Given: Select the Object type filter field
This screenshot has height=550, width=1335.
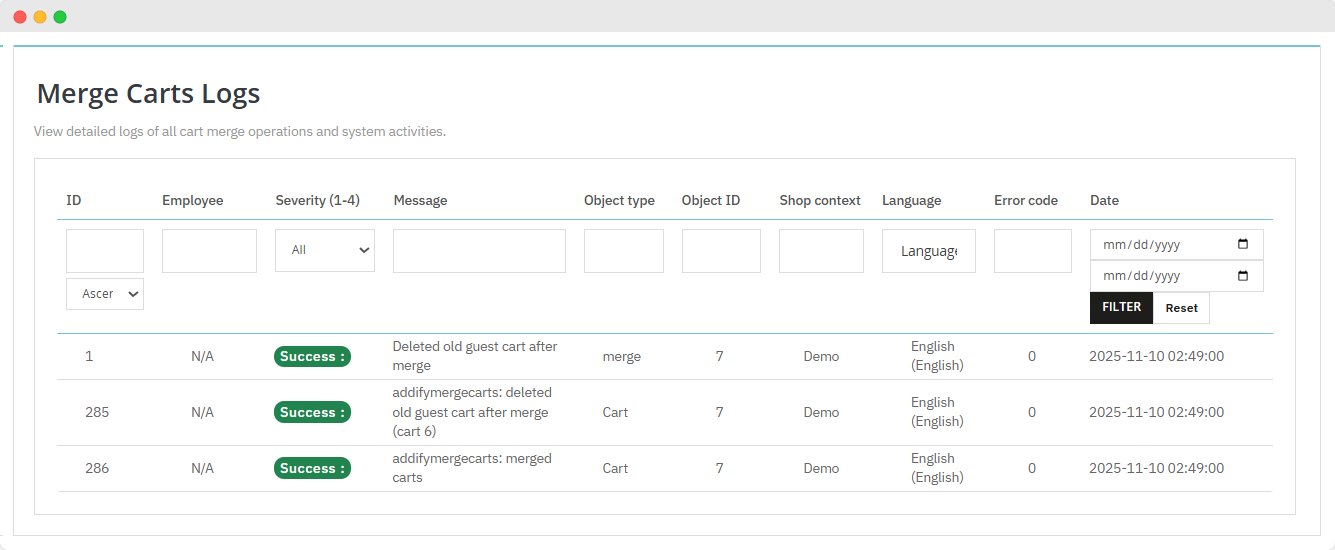Looking at the screenshot, I should 623,251.
